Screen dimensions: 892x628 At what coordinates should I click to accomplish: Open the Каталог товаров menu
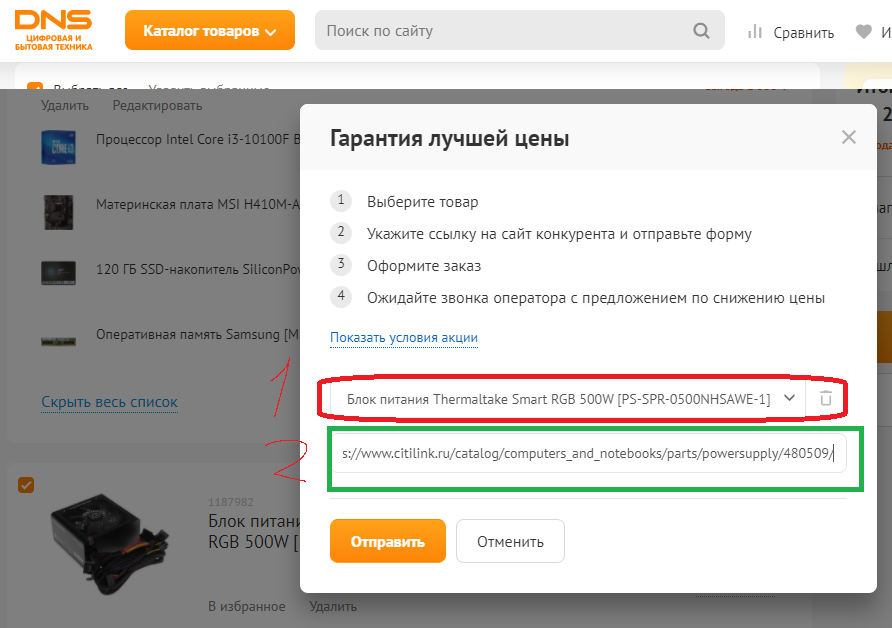pos(210,30)
